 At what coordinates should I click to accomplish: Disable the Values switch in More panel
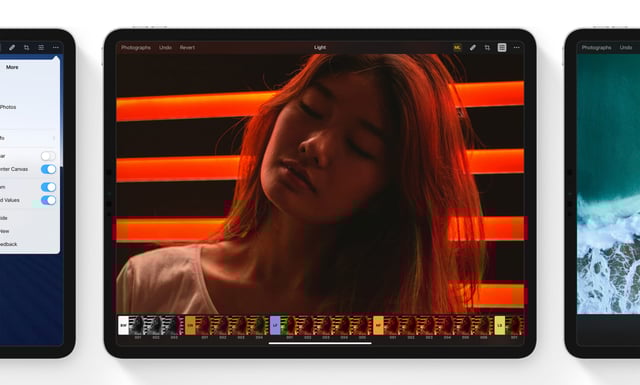[48, 200]
